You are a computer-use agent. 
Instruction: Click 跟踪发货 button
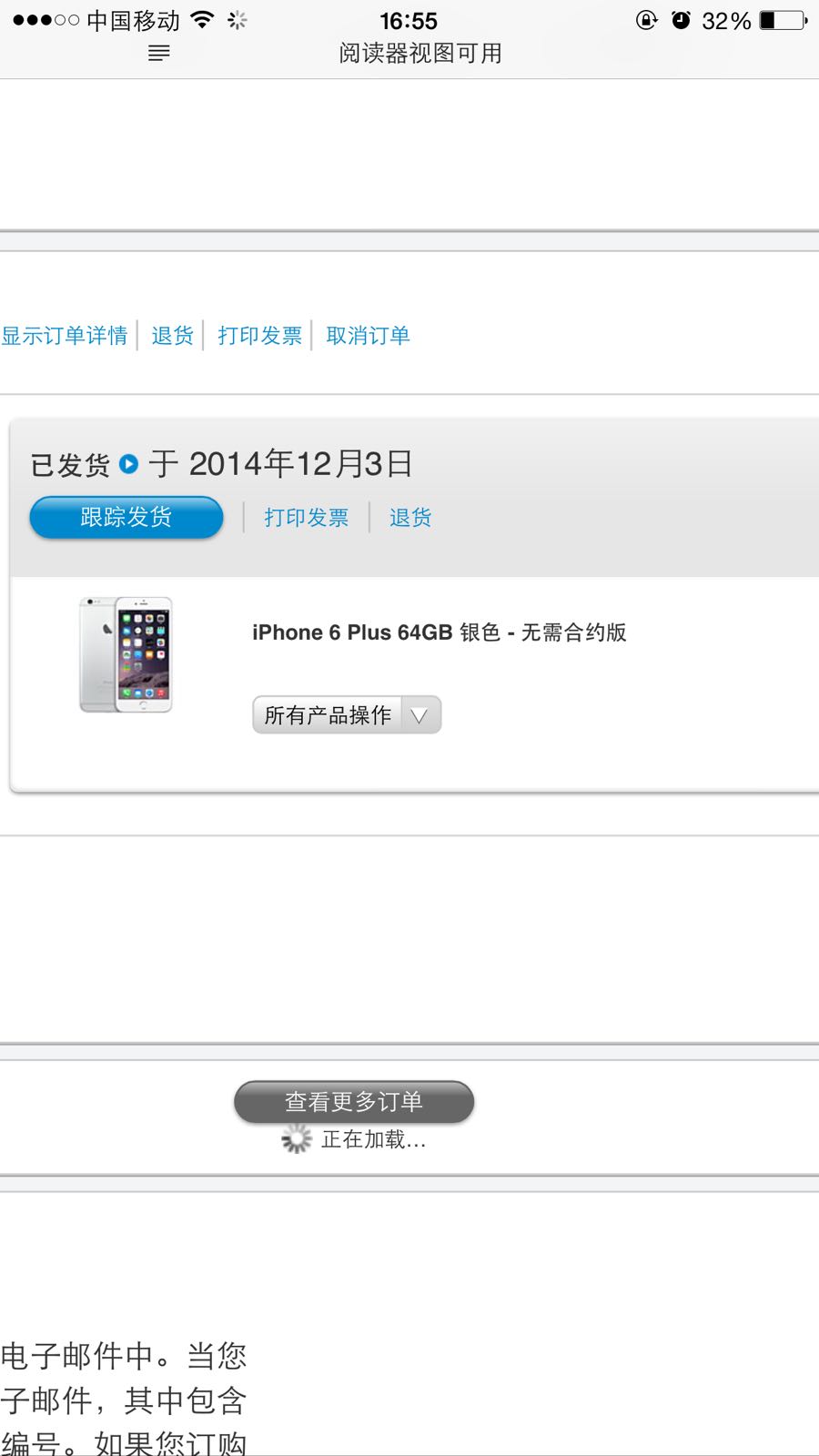pyautogui.click(x=126, y=518)
